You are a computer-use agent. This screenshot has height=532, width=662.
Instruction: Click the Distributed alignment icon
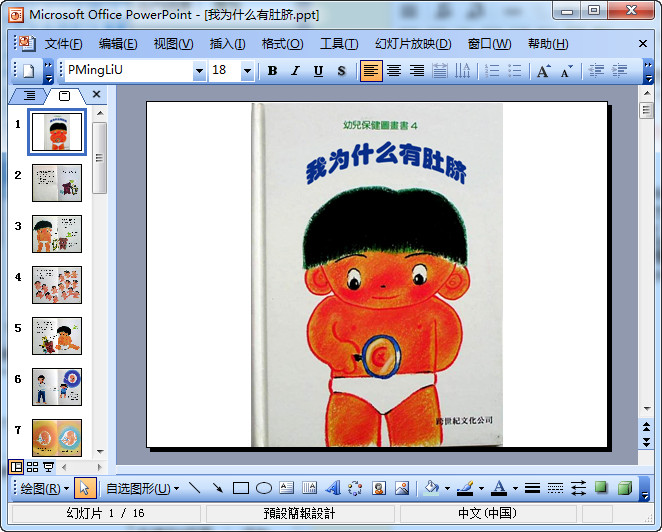coord(440,71)
